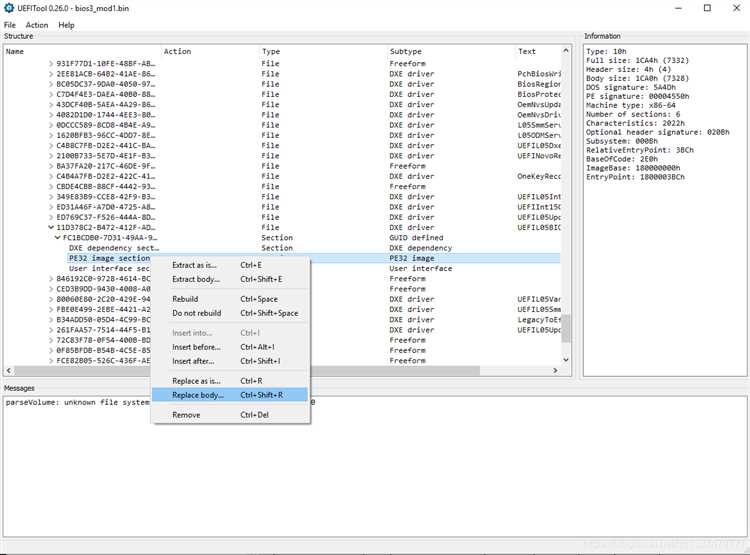Screen dimensions: 750x555
Task: Expand the 349E83B9-CCE8-42F9 tree node
Action: [51, 197]
